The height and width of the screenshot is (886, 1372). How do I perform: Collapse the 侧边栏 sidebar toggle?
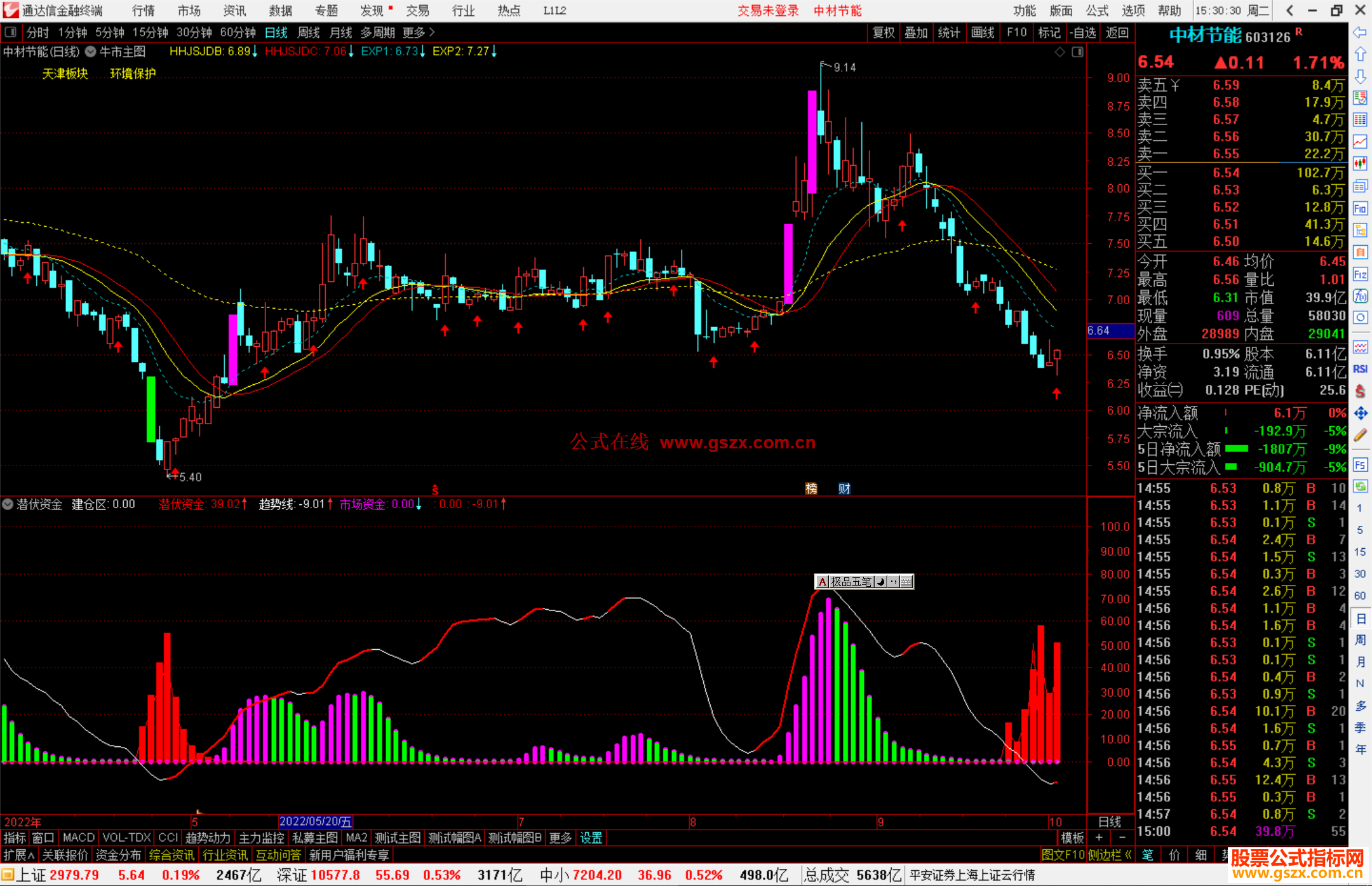click(1110, 855)
